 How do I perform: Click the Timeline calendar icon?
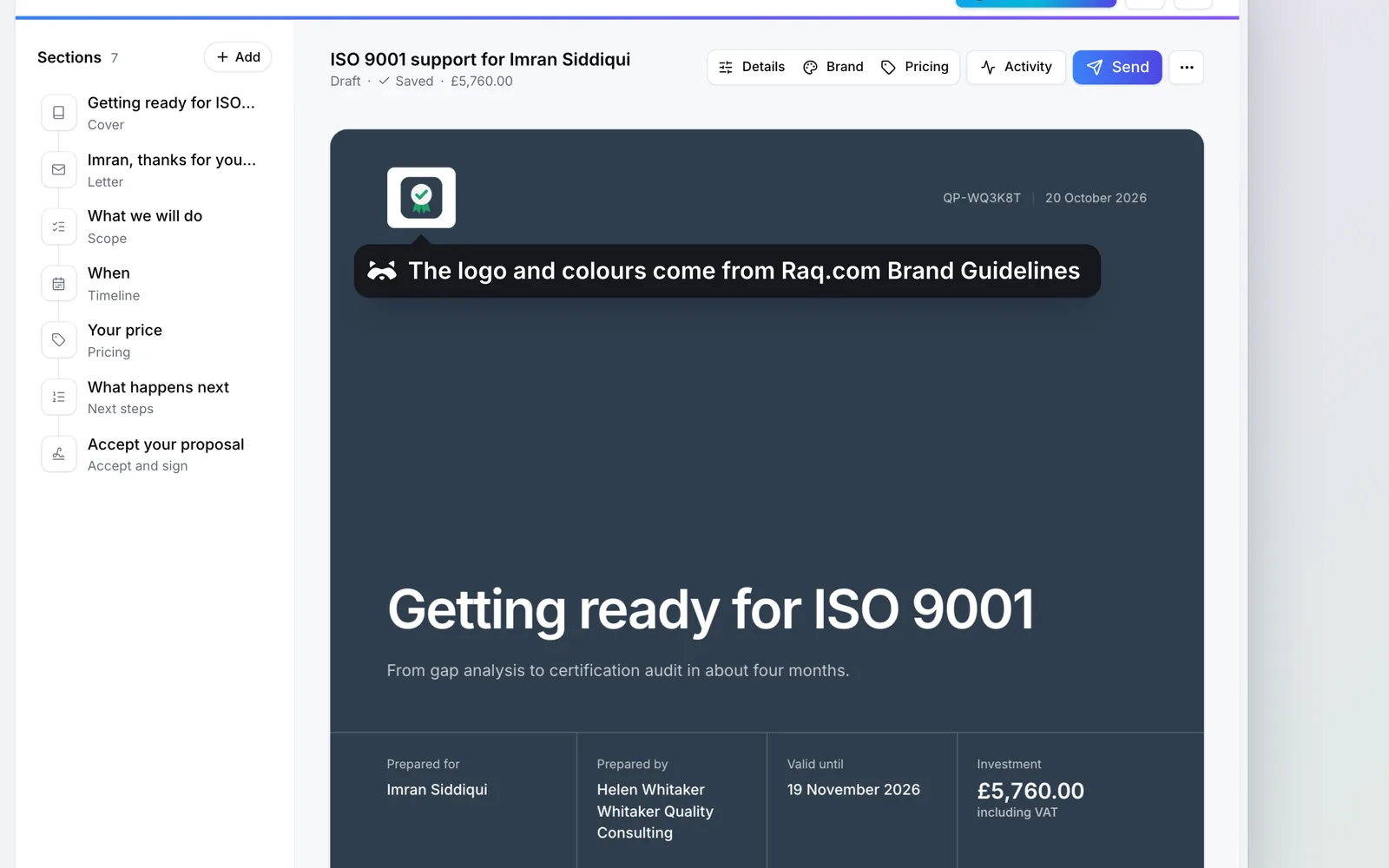(x=58, y=284)
